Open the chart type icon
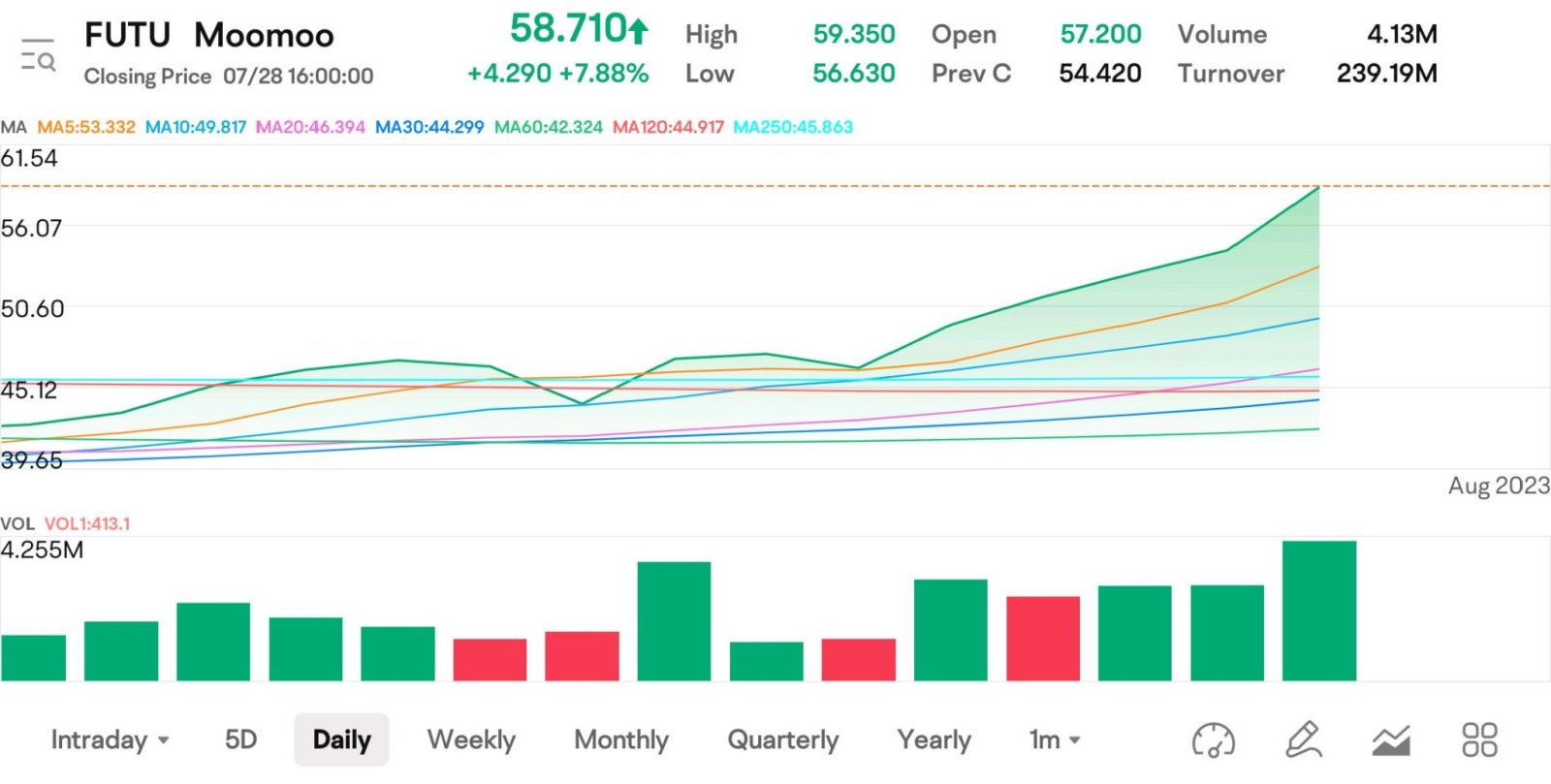This screenshot has height=784, width=1551. pos(1391,740)
